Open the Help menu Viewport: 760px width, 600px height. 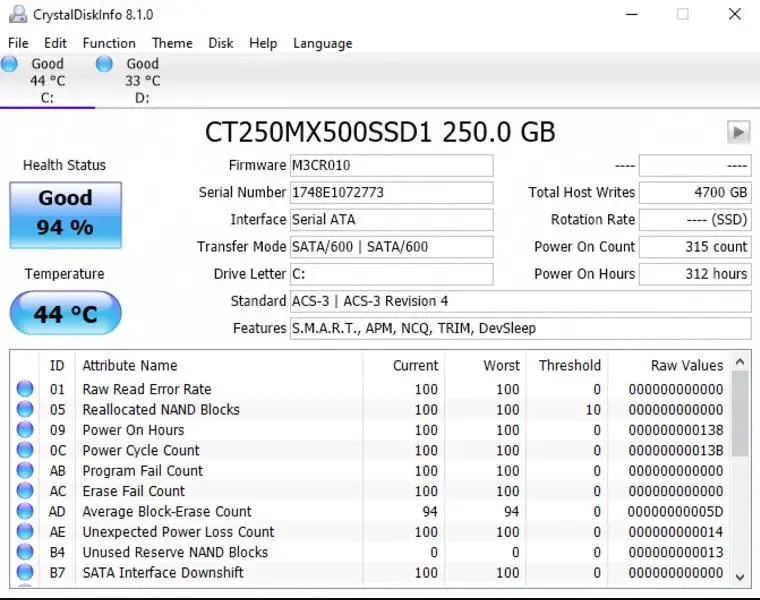263,43
